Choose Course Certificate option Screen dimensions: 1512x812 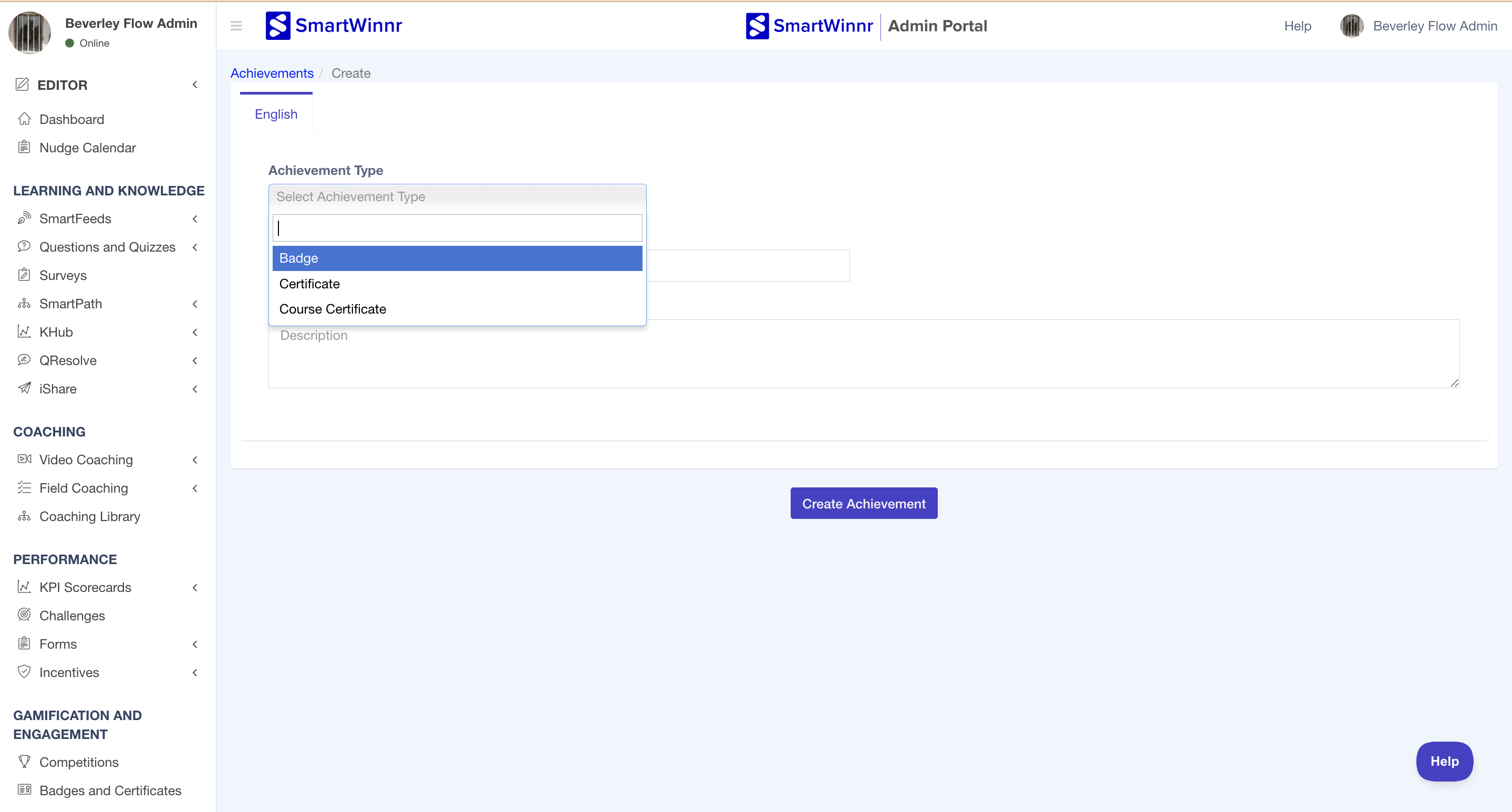[333, 309]
